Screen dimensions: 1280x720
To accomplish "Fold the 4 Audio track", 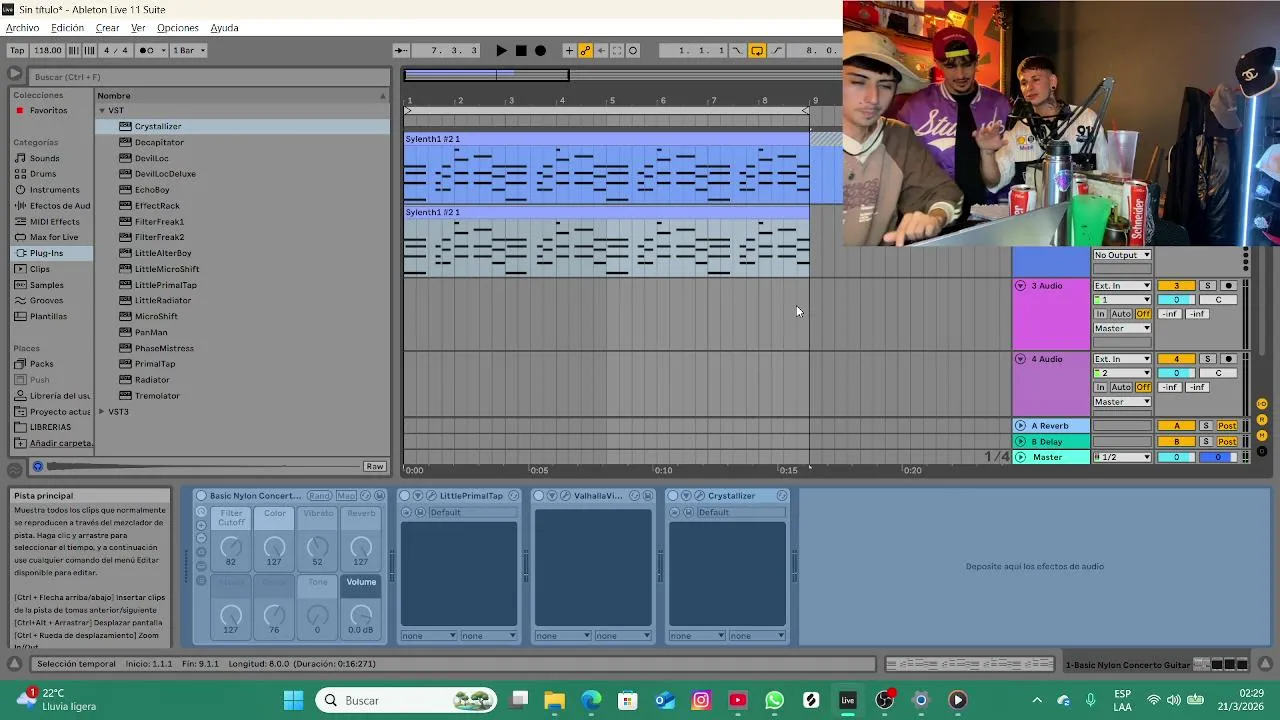I will 1020,359.
